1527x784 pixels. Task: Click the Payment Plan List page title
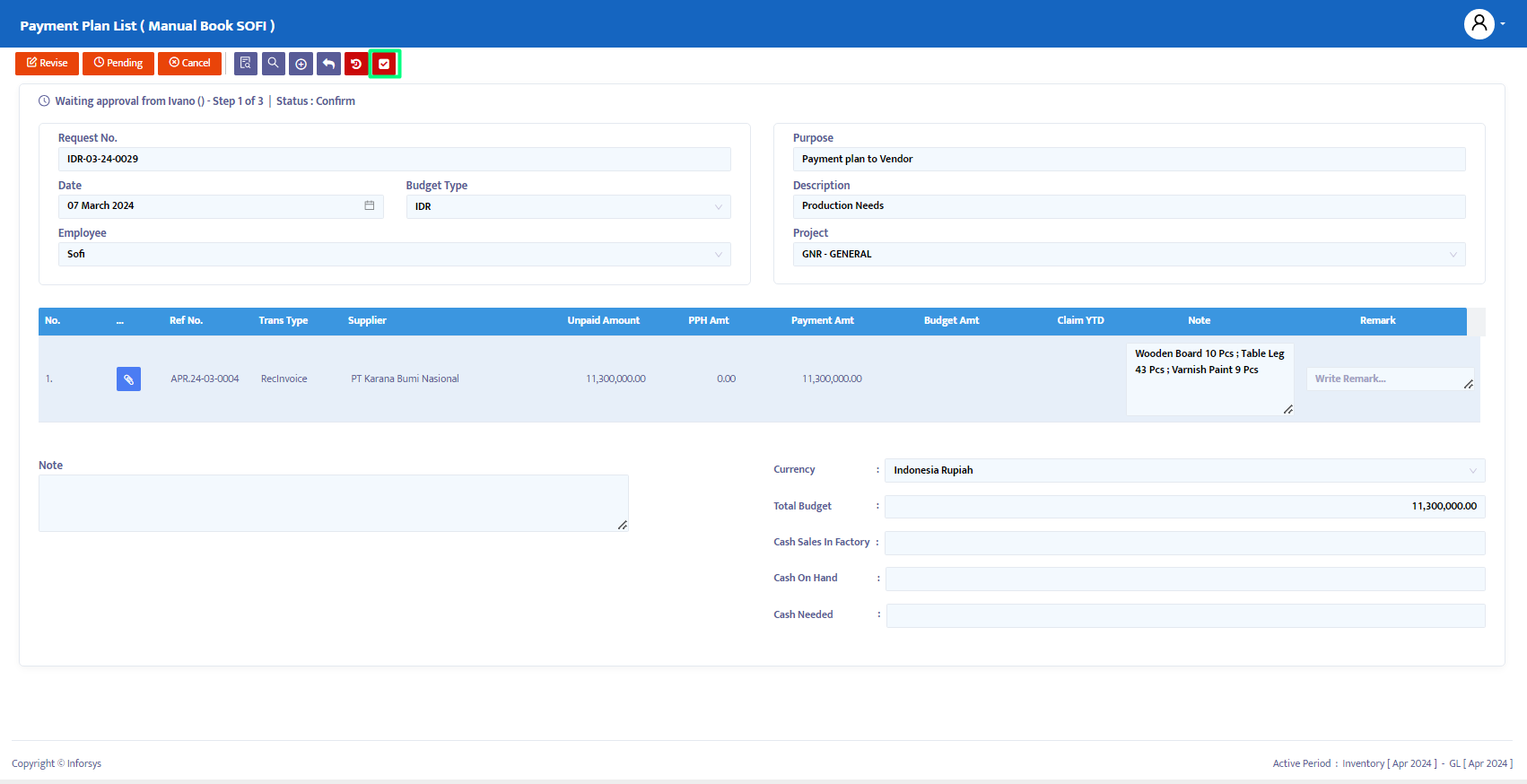147,25
